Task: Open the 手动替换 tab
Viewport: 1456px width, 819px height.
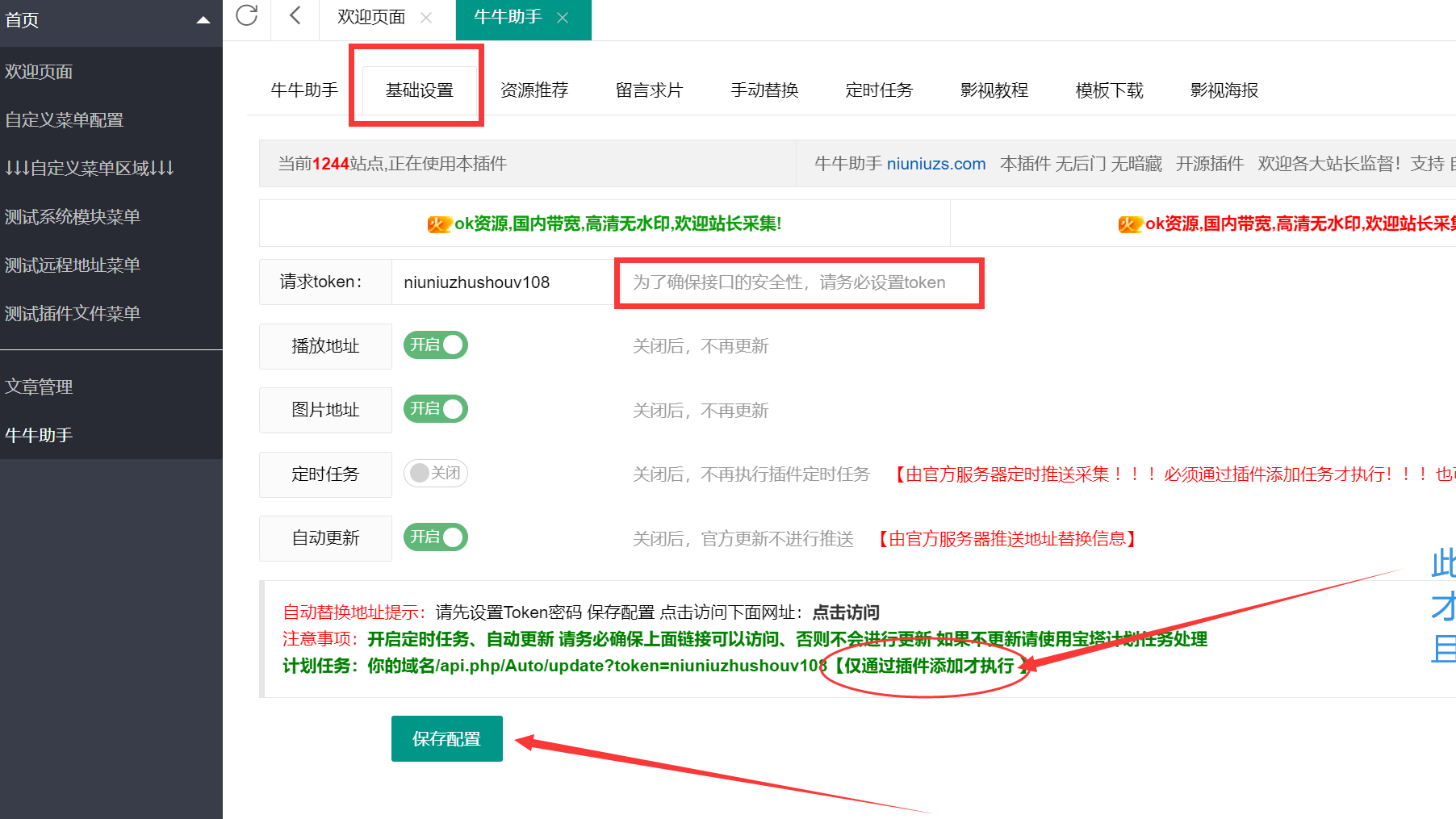Action: tap(764, 90)
